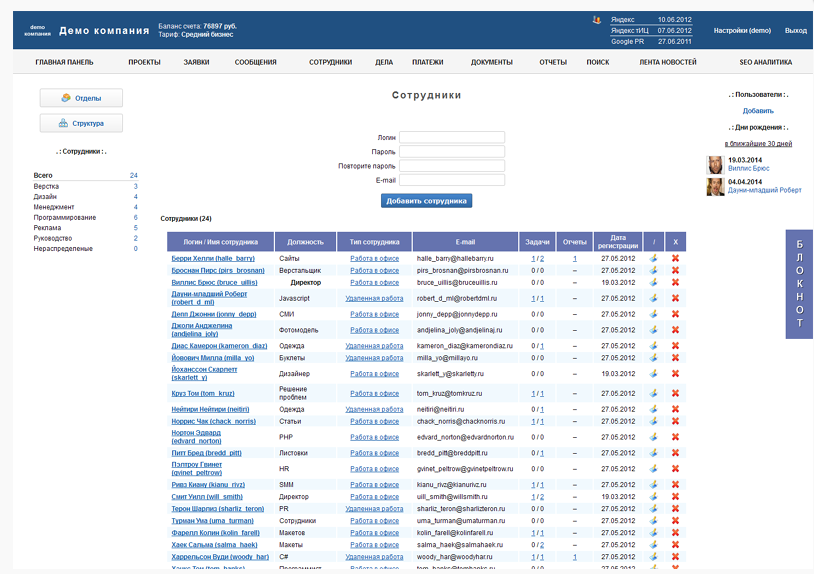Click edit icon for Берри Хелли row
This screenshot has width=814, height=574.
click(x=654, y=258)
